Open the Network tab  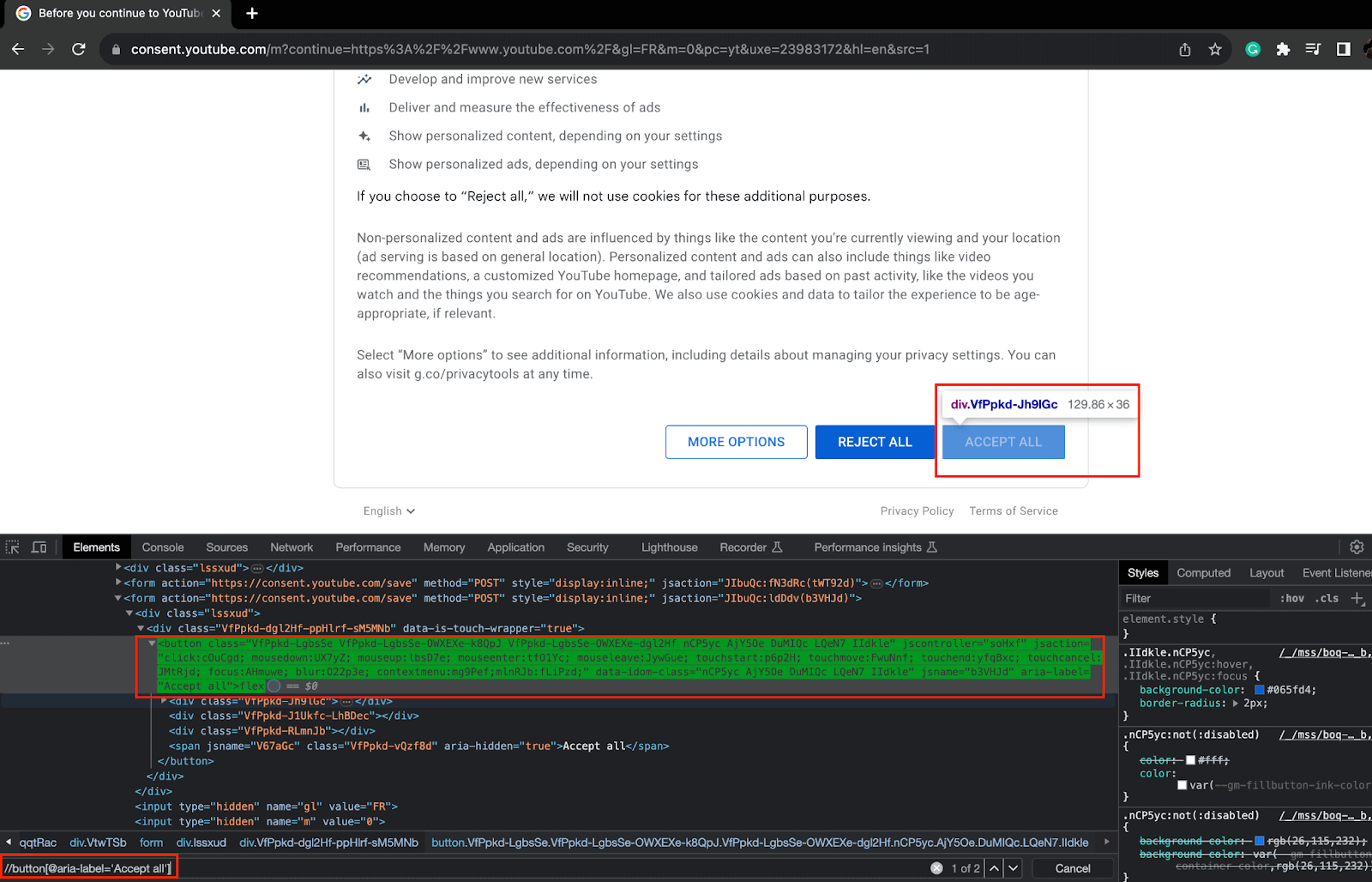point(292,547)
